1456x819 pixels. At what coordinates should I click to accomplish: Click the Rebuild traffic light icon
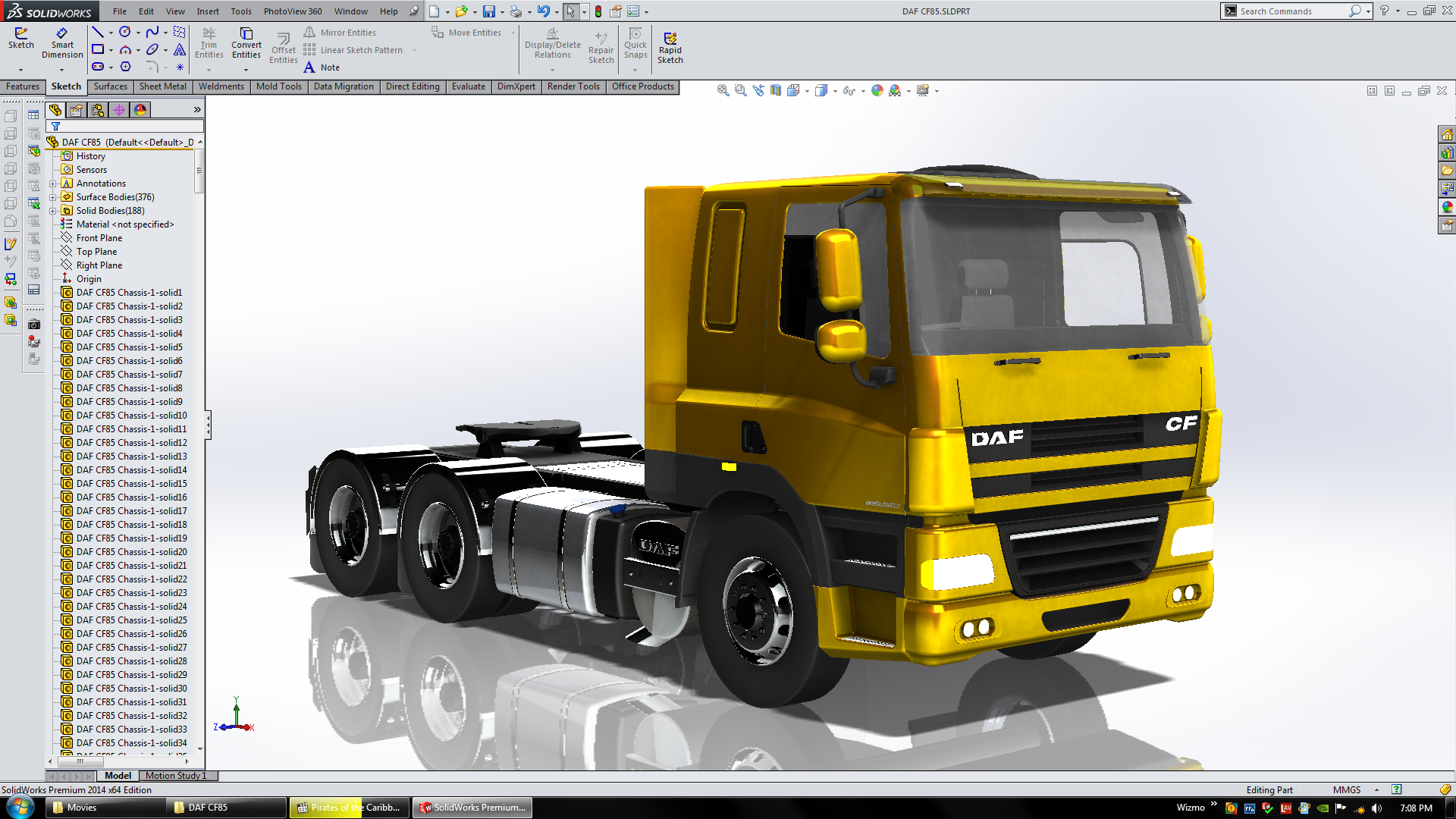[598, 11]
